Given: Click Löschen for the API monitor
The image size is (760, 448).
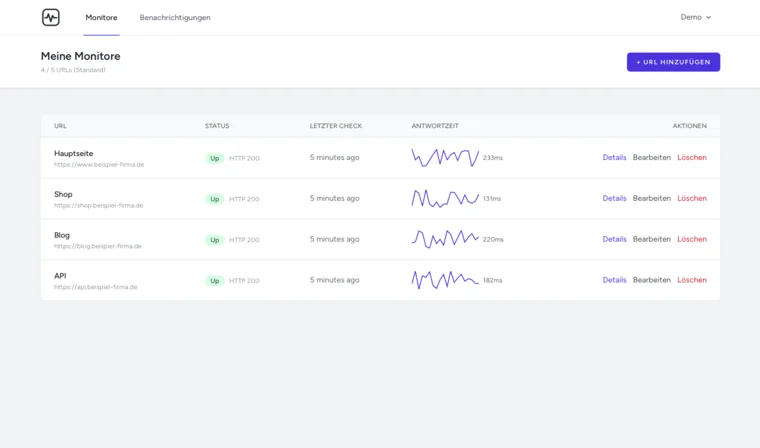Looking at the screenshot, I should coord(692,280).
